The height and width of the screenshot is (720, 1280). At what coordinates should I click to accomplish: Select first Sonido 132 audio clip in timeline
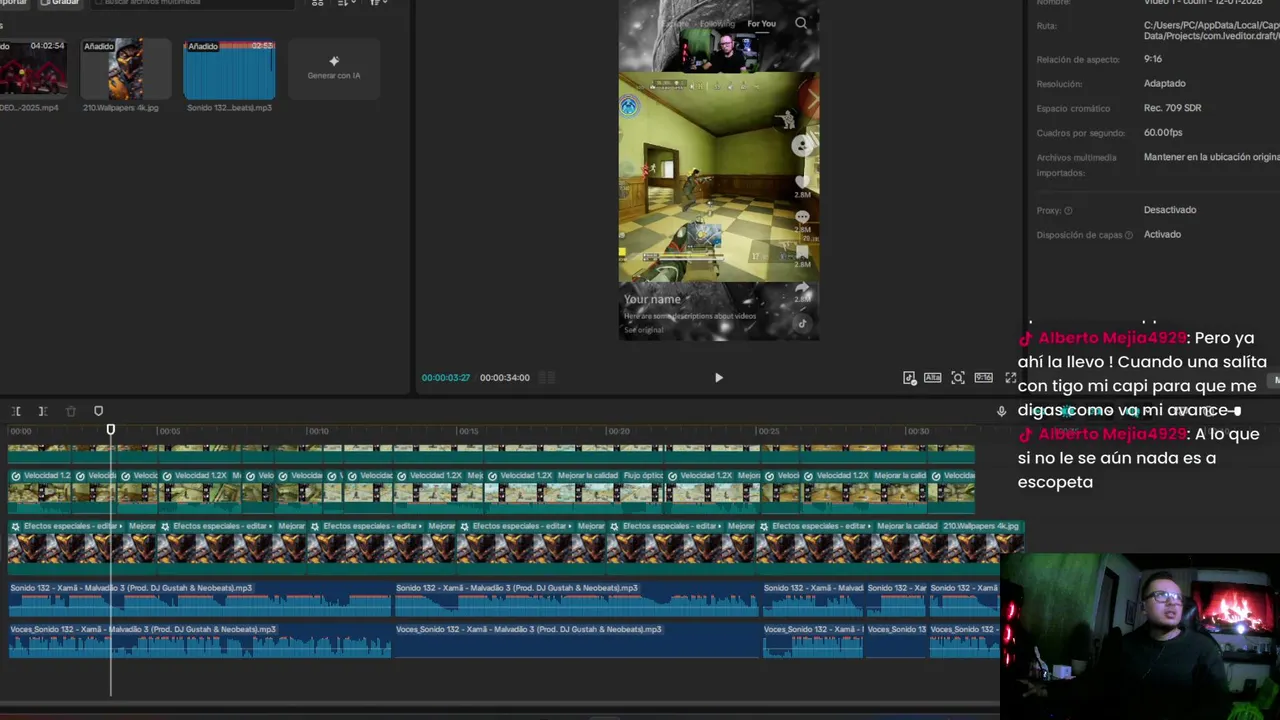[x=200, y=599]
